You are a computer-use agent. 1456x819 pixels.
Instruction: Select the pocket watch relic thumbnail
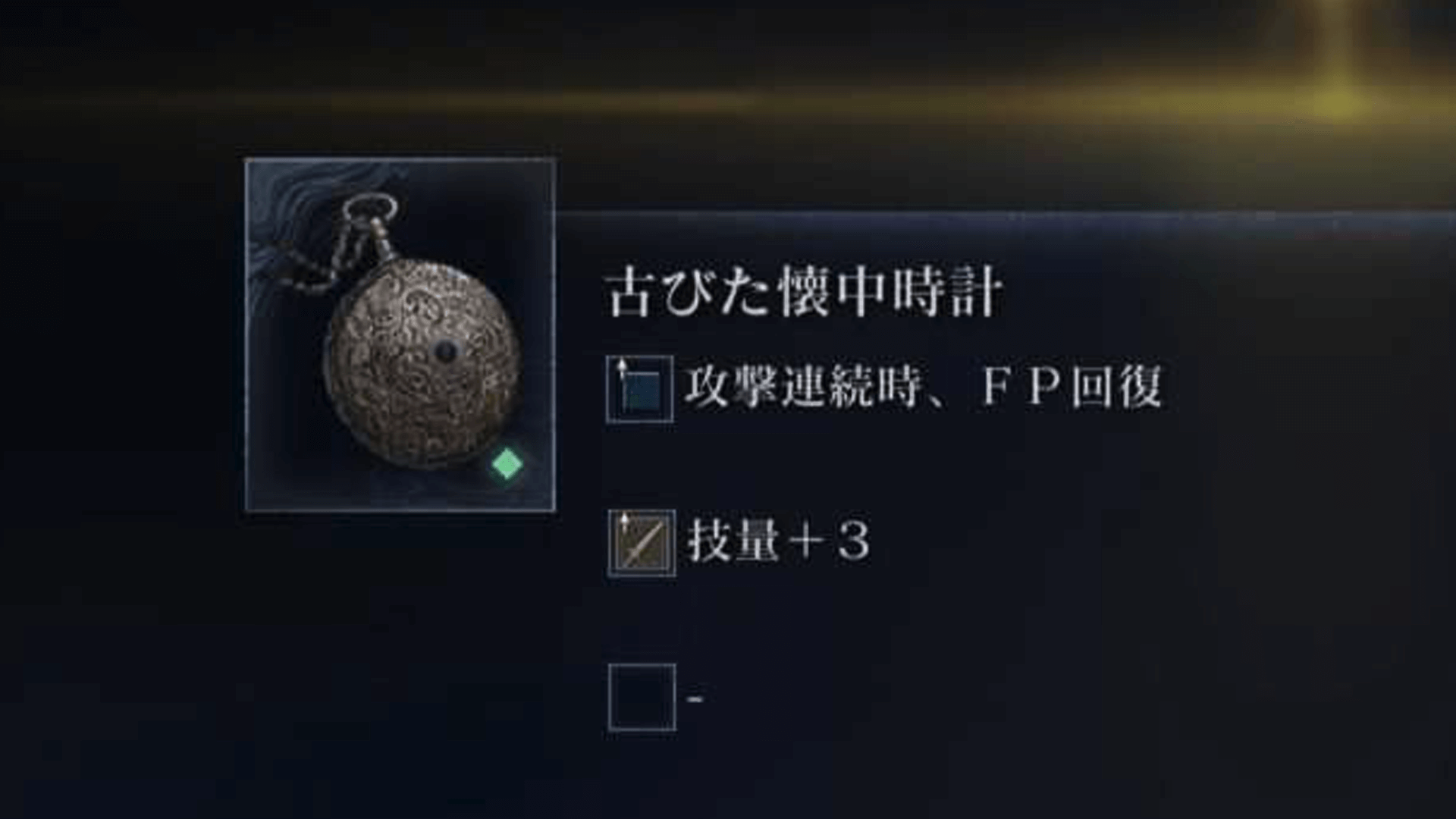pos(400,334)
